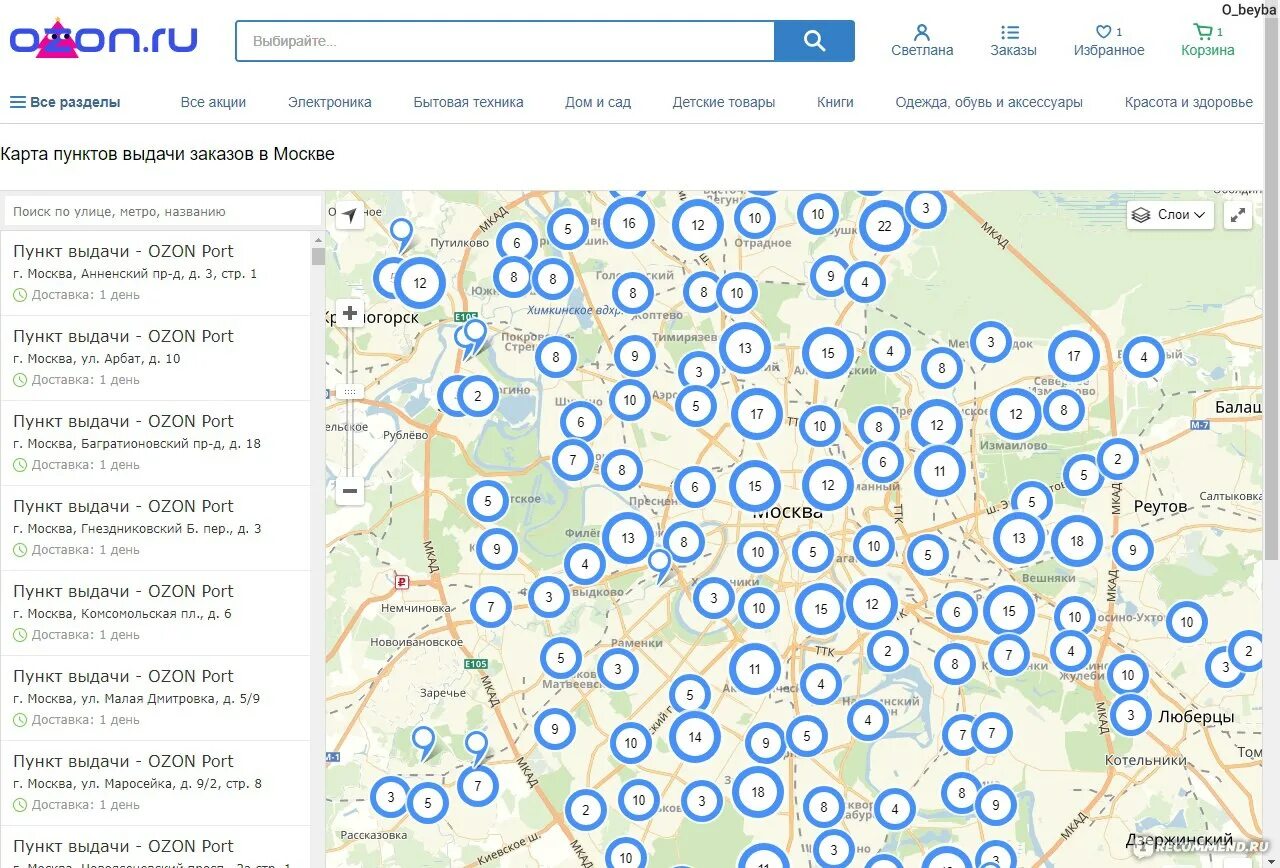Zoom out the map with minus button
This screenshot has height=868, width=1280.
pyautogui.click(x=350, y=491)
